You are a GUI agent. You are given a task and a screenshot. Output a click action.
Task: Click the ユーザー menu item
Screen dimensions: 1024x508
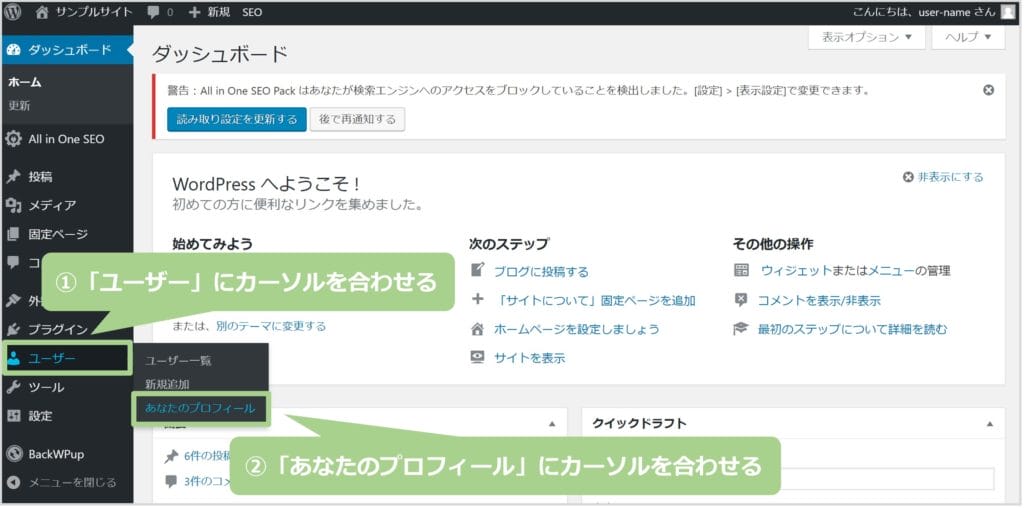click(67, 358)
